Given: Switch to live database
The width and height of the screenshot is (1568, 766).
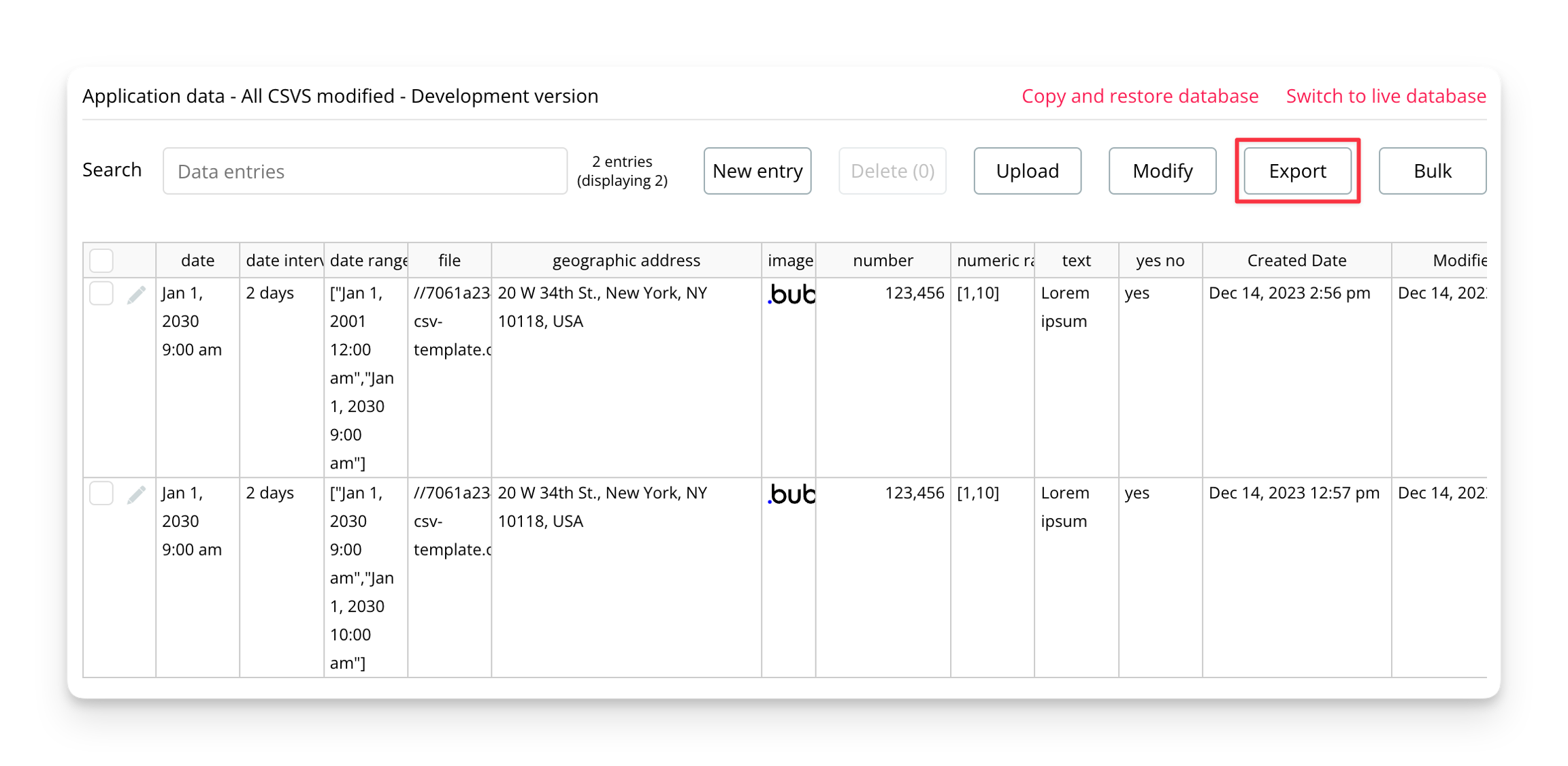Looking at the screenshot, I should point(1386,96).
